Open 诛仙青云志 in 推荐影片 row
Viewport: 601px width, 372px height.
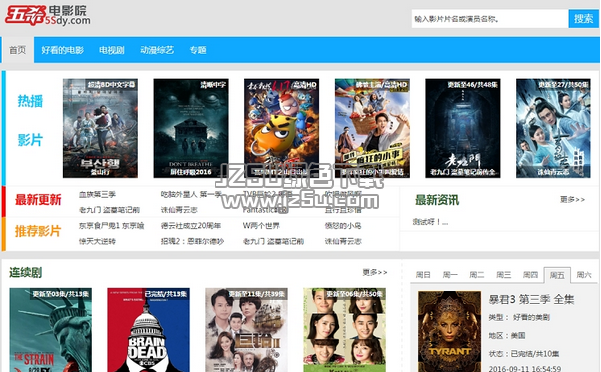[343, 241]
